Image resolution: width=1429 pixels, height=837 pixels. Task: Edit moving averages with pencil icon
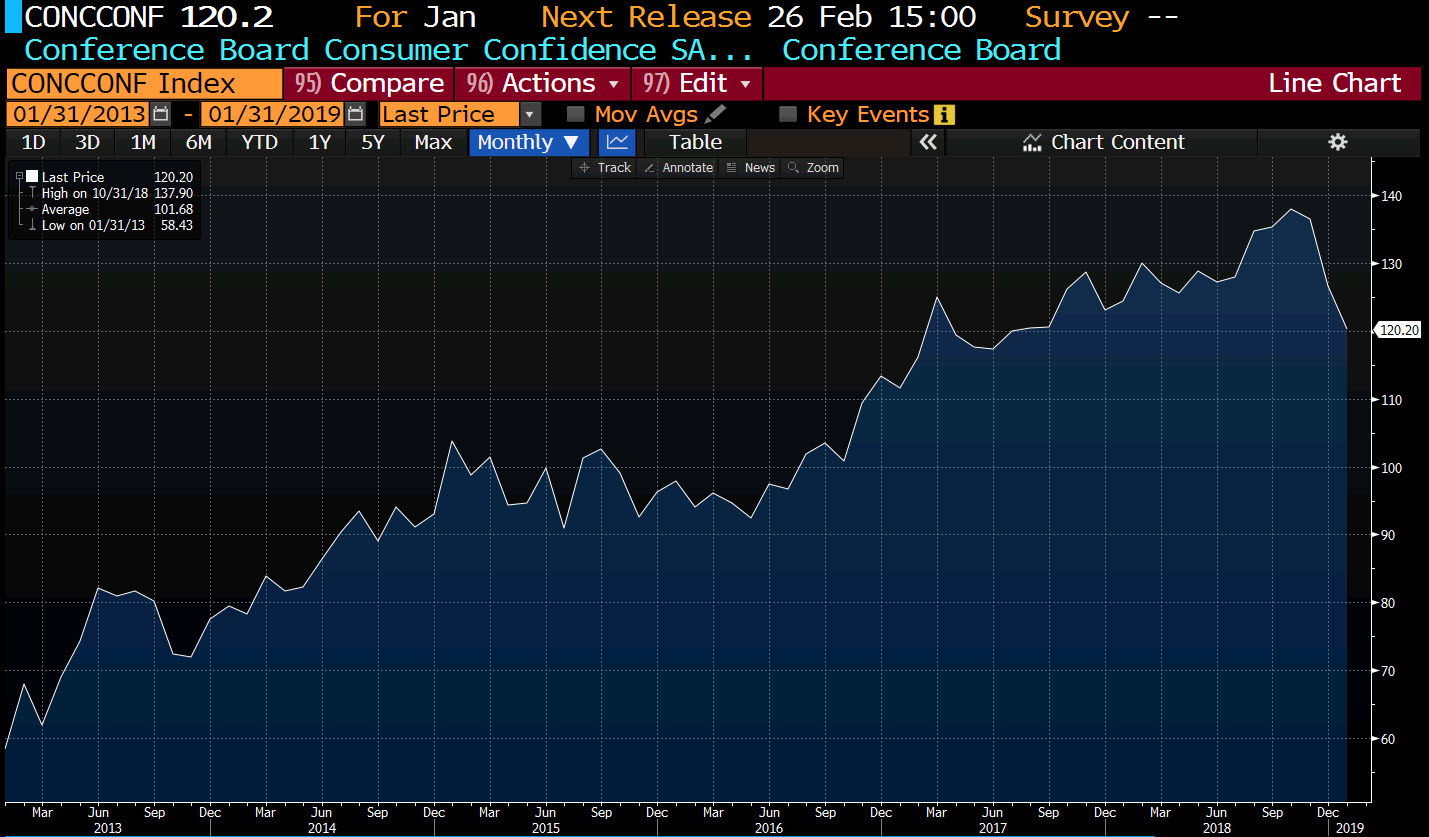point(715,115)
